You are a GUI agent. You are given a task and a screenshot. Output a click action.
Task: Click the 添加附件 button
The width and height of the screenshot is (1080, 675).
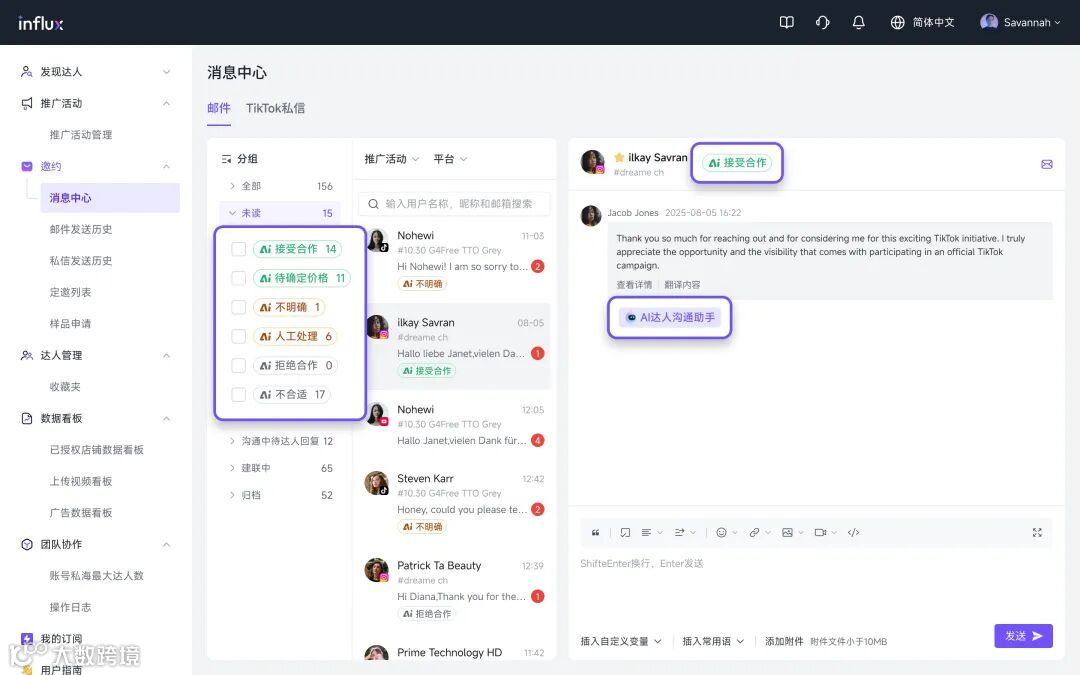coord(784,641)
